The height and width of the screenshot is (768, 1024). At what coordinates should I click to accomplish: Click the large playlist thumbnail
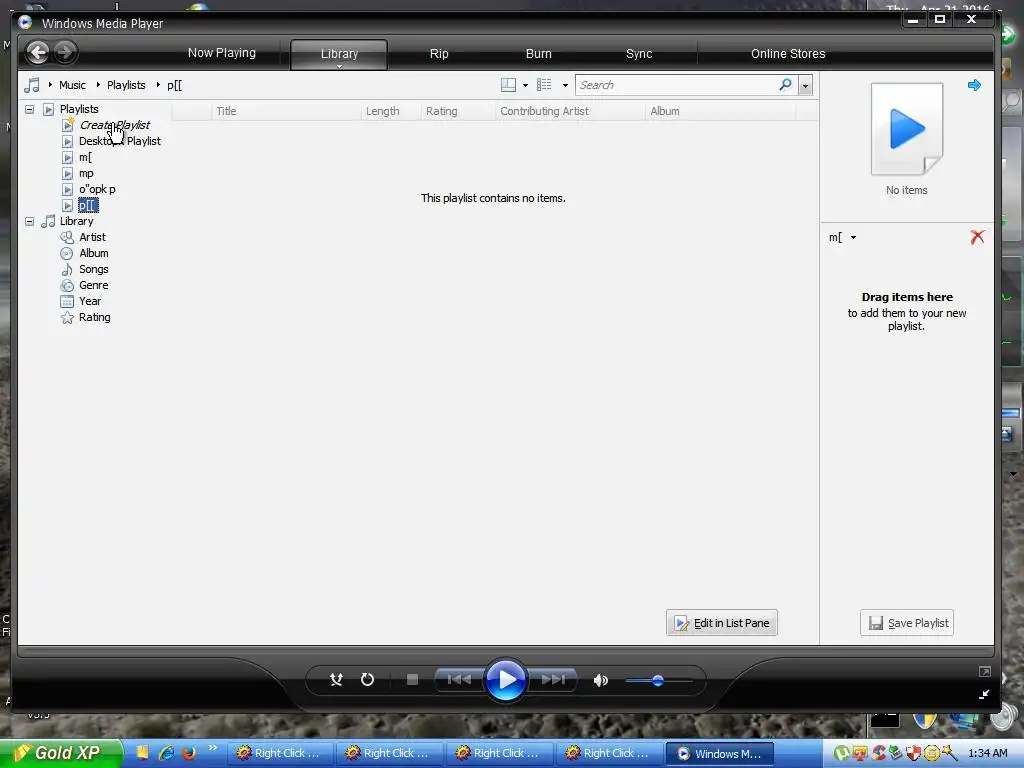[906, 129]
